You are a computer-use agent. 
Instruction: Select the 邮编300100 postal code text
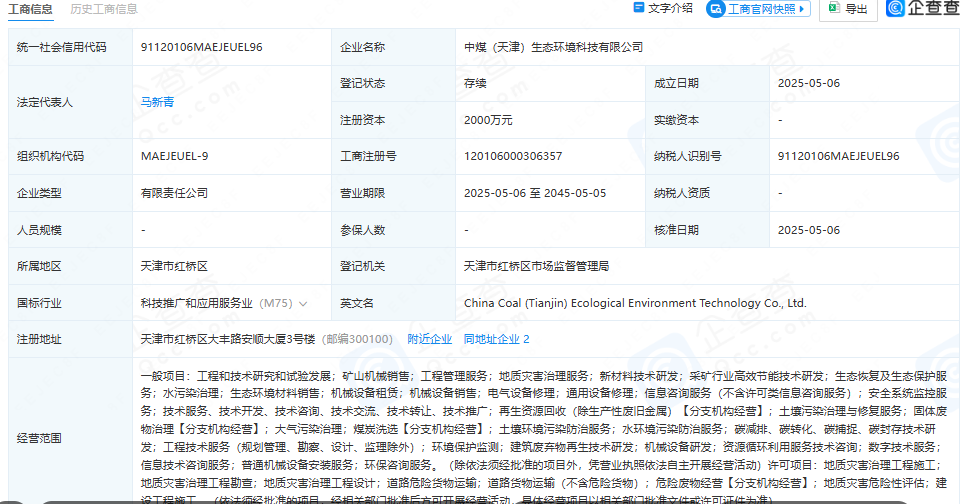pyautogui.click(x=358, y=339)
